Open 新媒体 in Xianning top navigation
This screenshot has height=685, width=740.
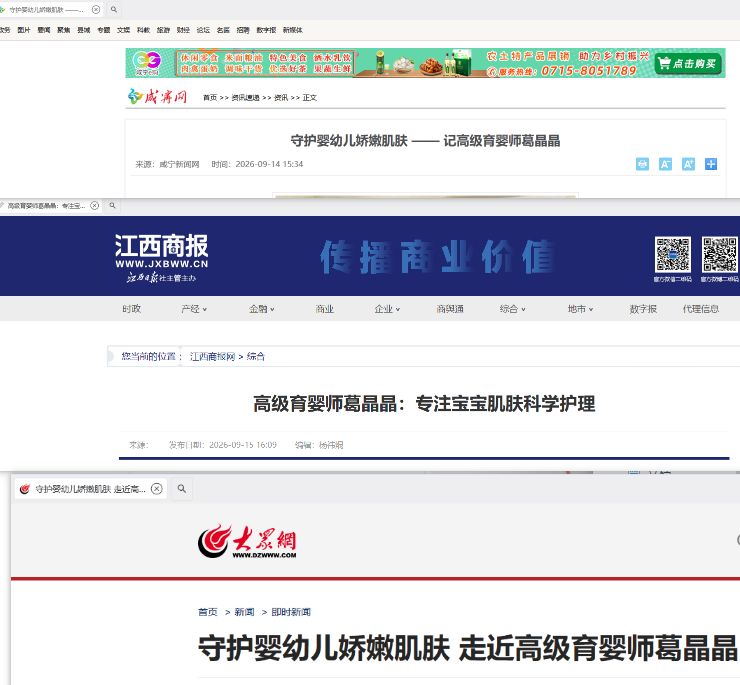(293, 30)
